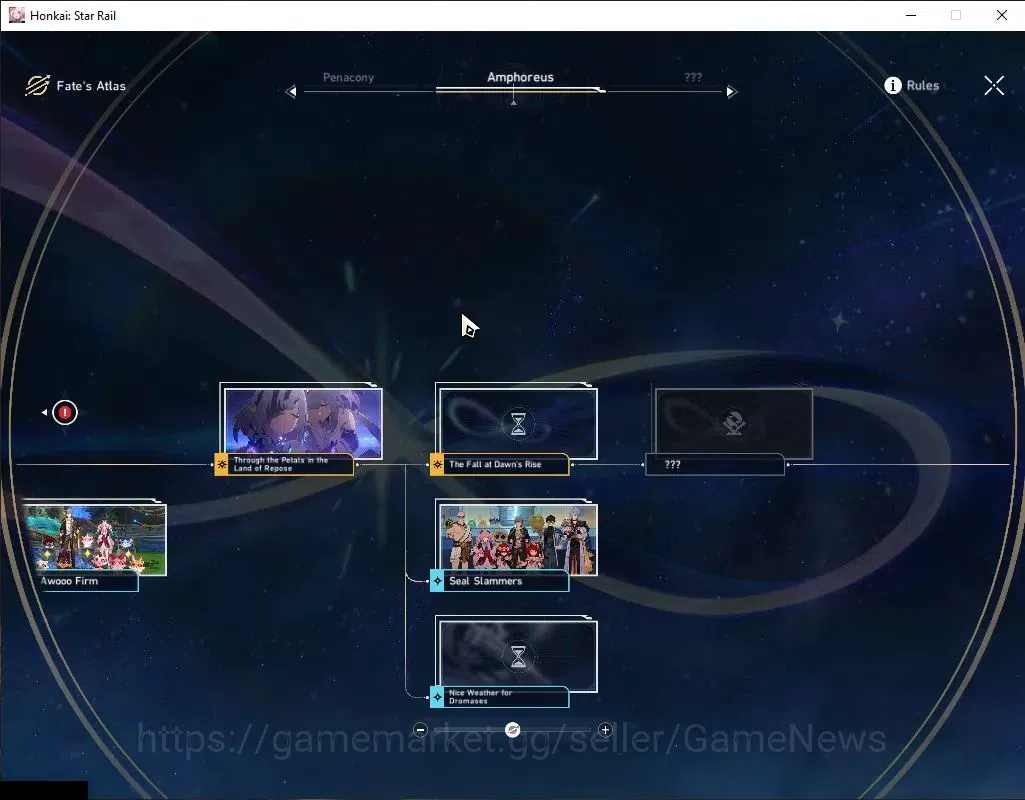Minimize the Honkai: Star Rail window
Viewport: 1025px width, 800px height.
click(911, 15)
